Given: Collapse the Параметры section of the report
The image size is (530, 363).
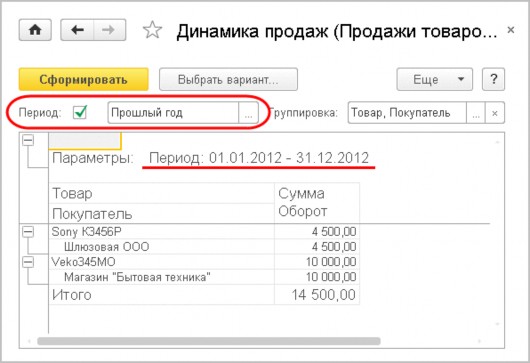Looking at the screenshot, I should (28, 140).
